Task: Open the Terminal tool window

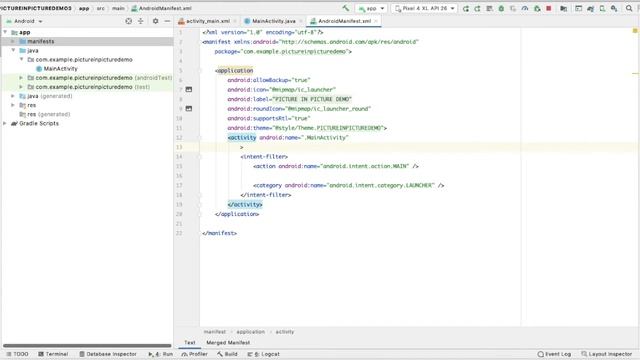Action: (53, 354)
